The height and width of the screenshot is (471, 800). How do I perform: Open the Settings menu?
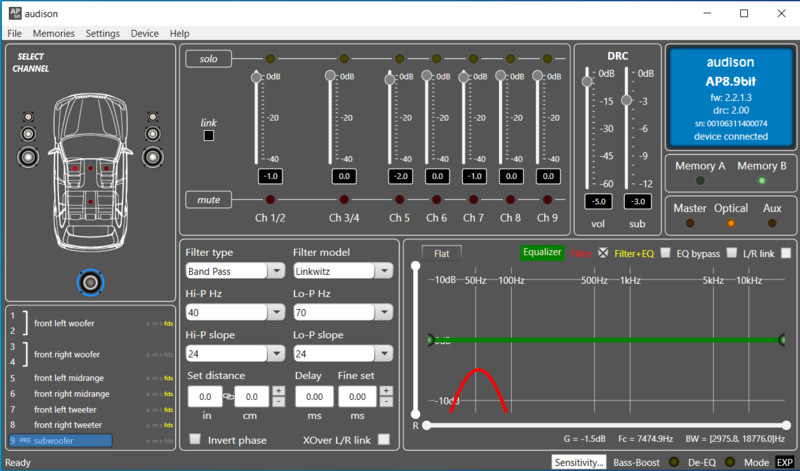pyautogui.click(x=103, y=33)
